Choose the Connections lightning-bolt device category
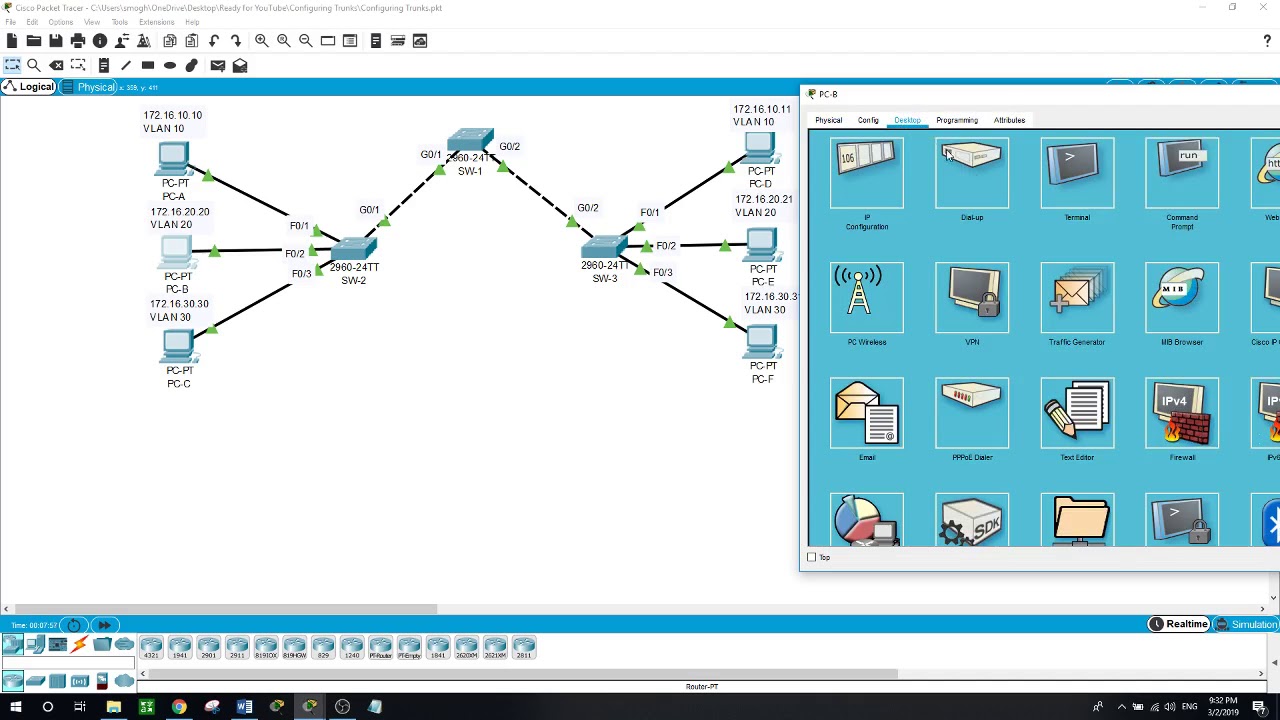 (x=79, y=645)
